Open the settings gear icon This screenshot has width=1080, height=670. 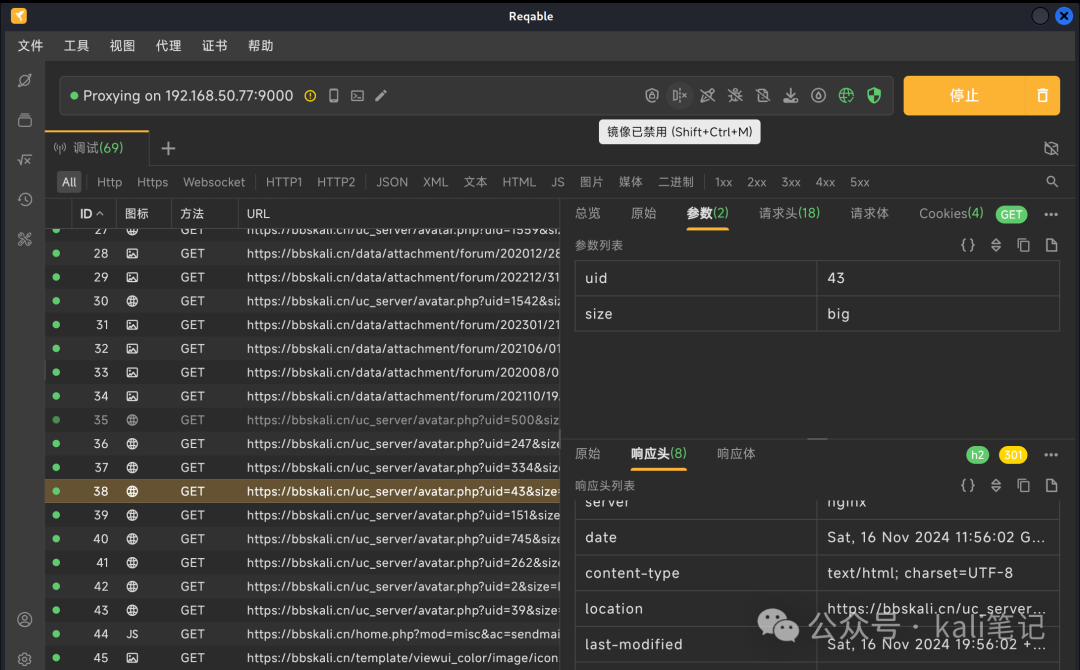[x=25, y=659]
